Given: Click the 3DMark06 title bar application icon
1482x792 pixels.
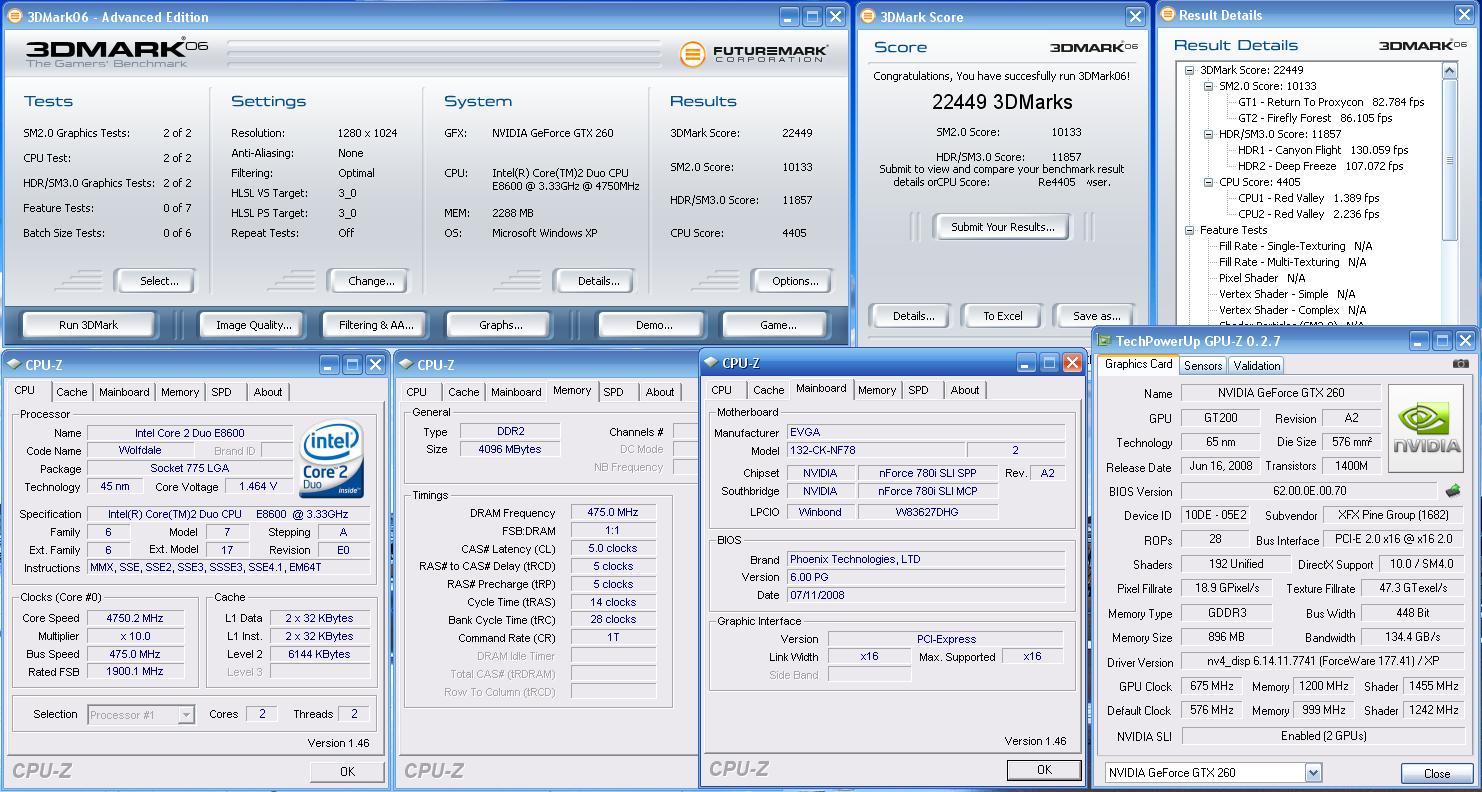Looking at the screenshot, I should [14, 16].
